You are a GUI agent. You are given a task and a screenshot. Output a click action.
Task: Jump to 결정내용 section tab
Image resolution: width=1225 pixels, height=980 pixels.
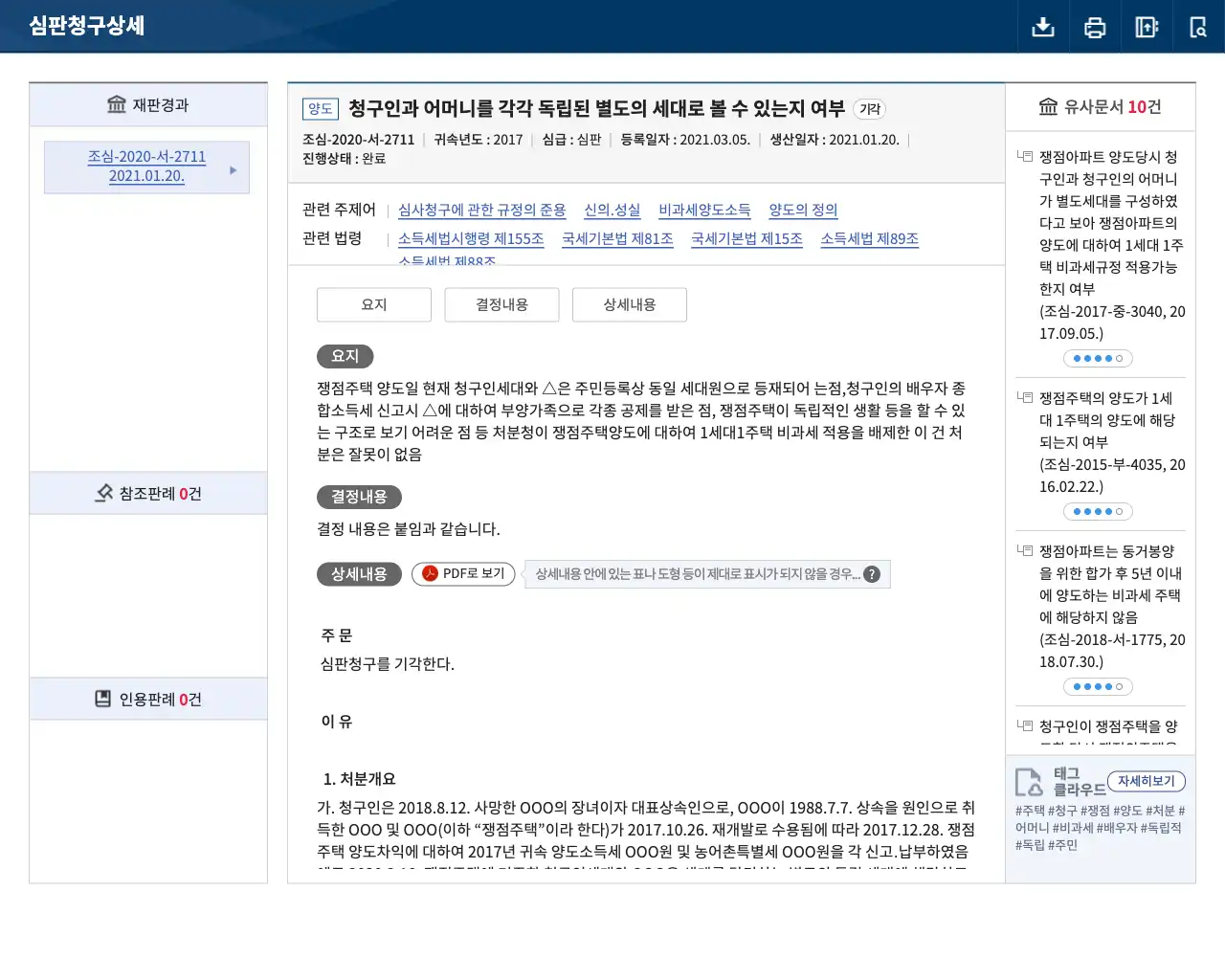coord(501,304)
